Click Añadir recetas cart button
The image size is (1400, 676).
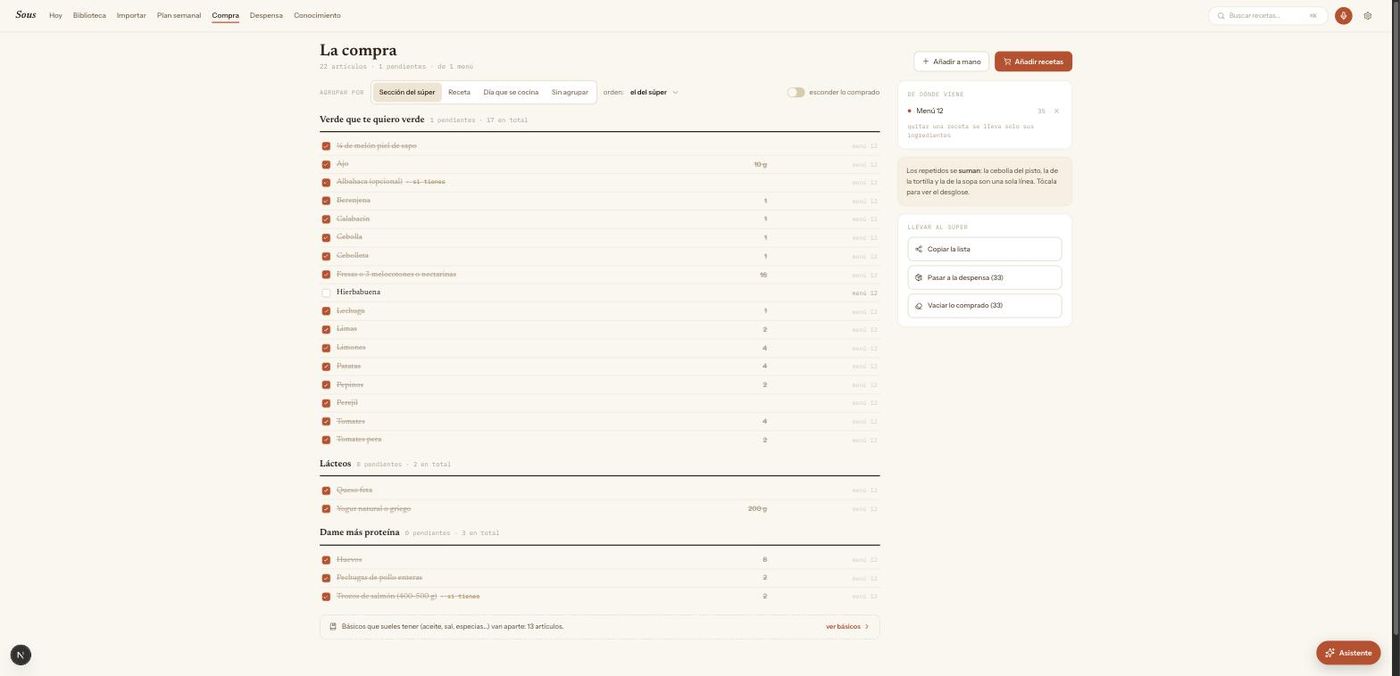coord(1033,62)
